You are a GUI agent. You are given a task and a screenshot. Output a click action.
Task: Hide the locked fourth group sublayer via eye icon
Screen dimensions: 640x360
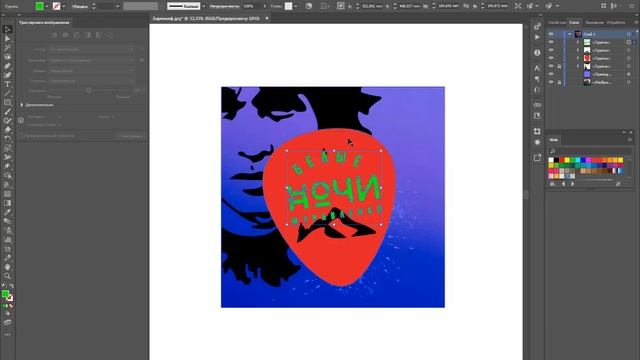point(551,66)
